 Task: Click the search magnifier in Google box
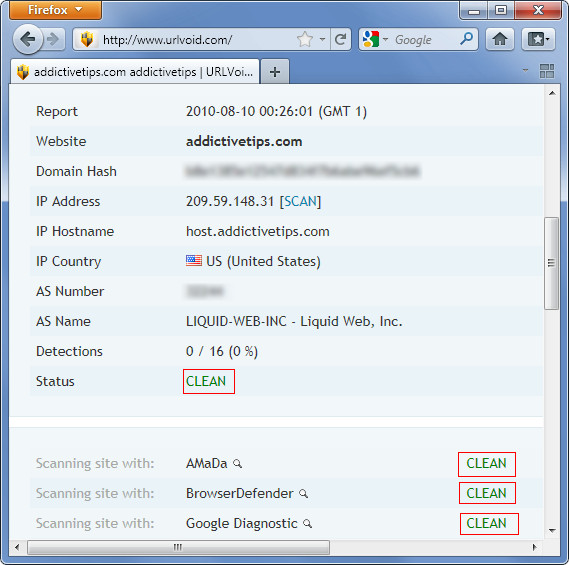[x=466, y=38]
